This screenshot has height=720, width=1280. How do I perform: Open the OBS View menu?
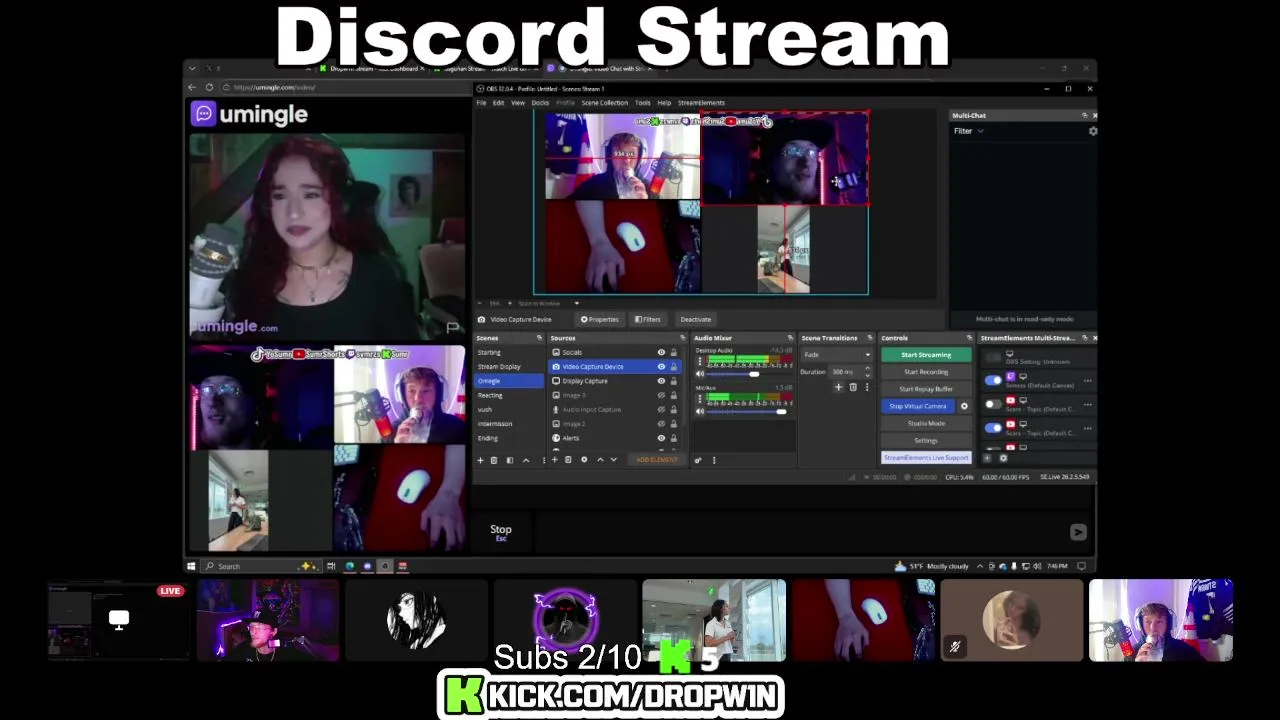(x=518, y=102)
